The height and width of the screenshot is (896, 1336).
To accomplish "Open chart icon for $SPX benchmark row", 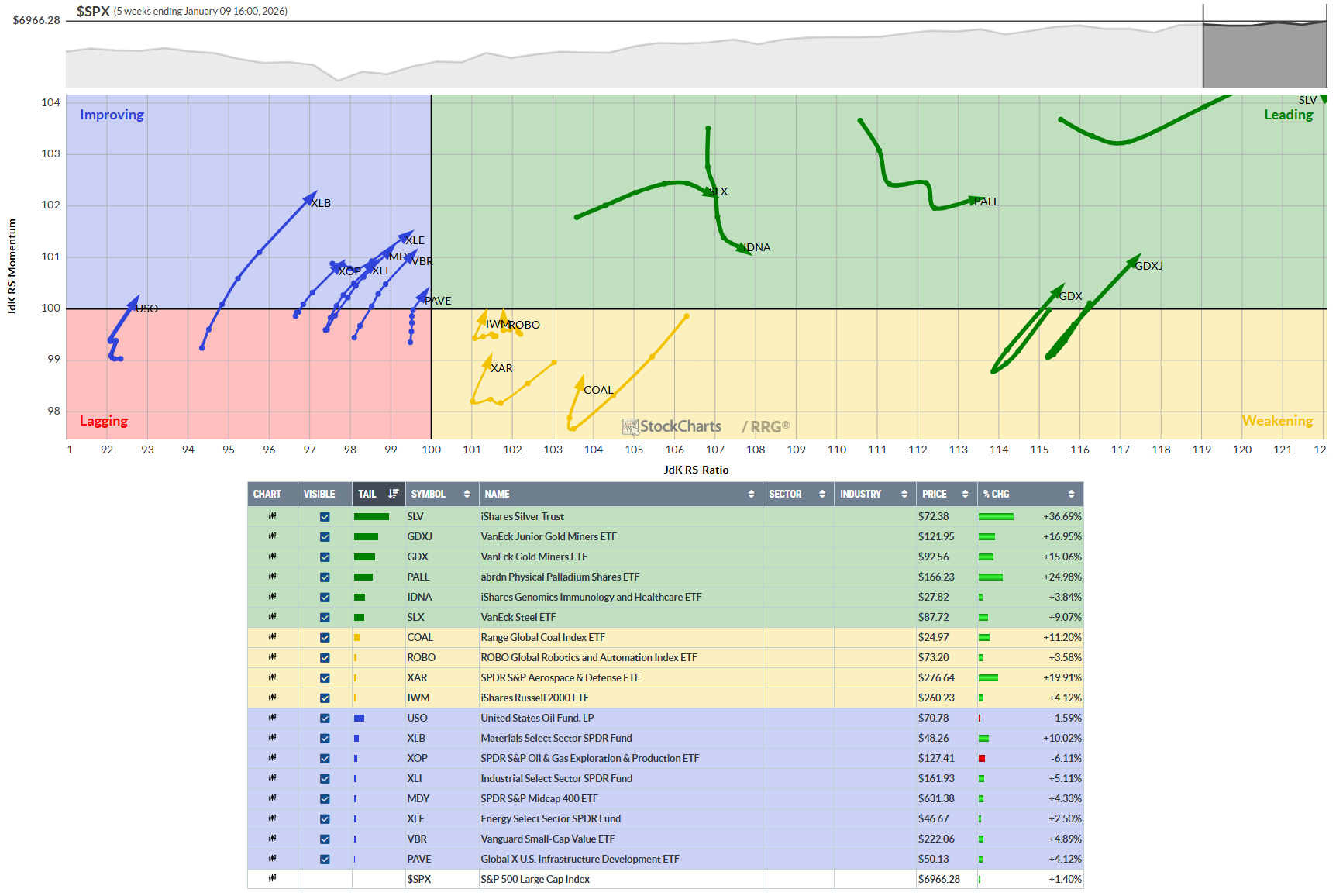I will (272, 879).
